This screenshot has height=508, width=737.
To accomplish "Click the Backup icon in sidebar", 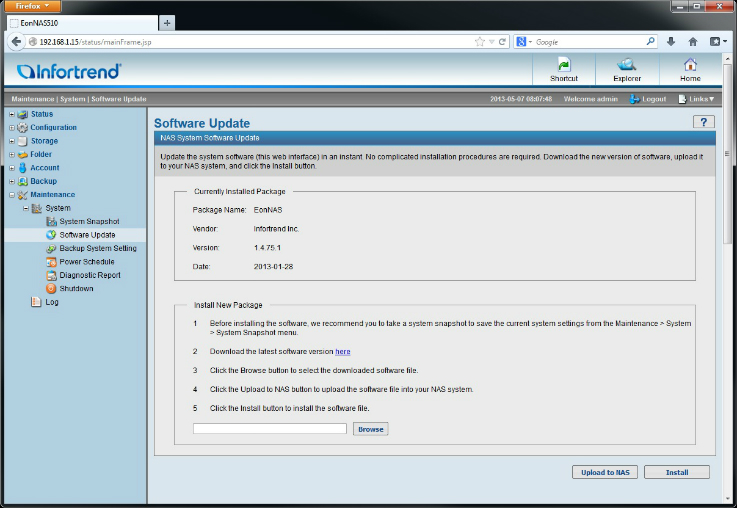I will pyautogui.click(x=23, y=181).
